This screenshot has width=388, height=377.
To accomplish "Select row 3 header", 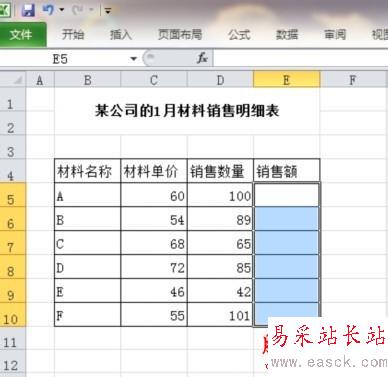I will coord(13,147).
